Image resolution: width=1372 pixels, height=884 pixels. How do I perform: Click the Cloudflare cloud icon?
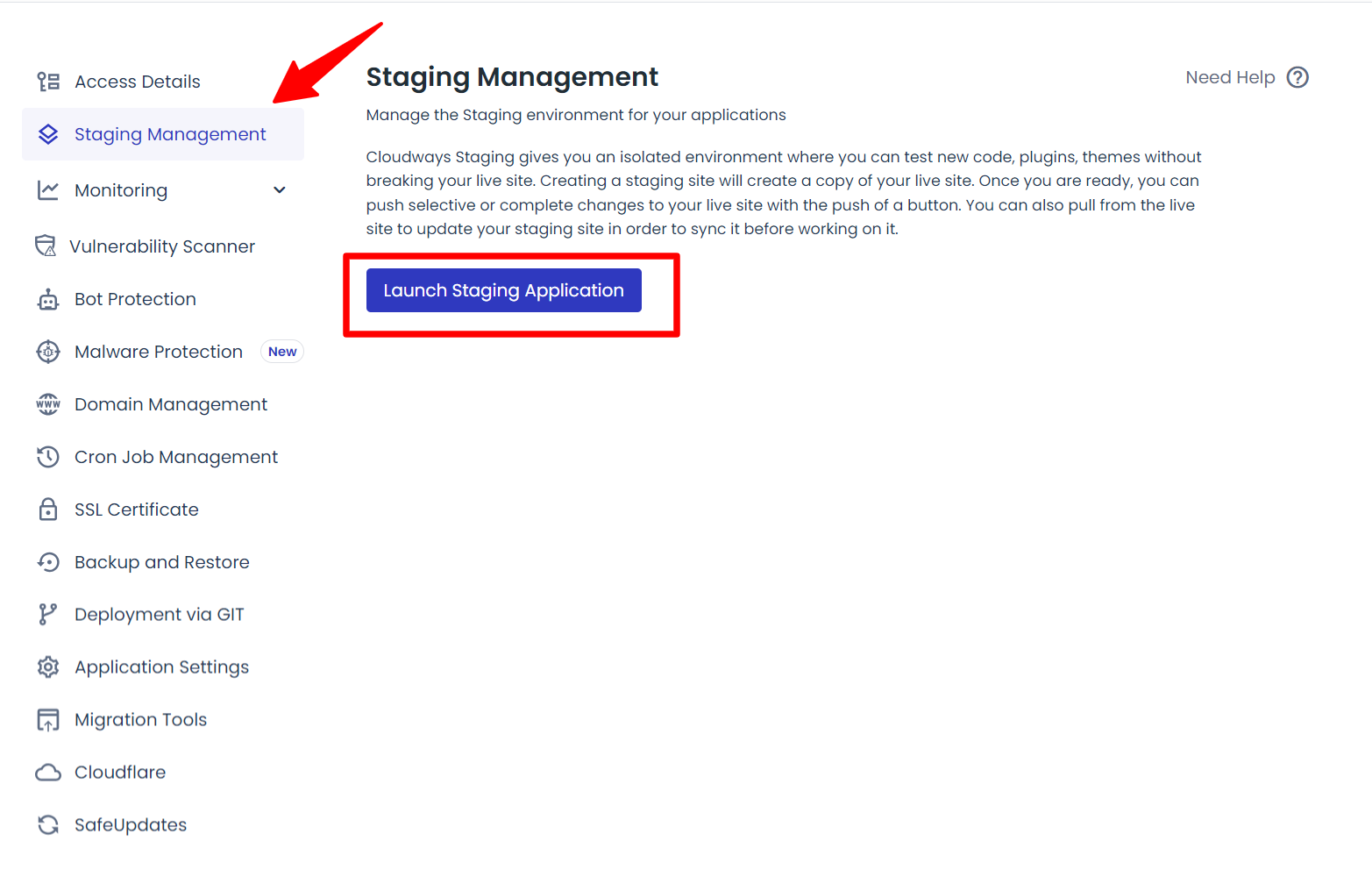(48, 773)
